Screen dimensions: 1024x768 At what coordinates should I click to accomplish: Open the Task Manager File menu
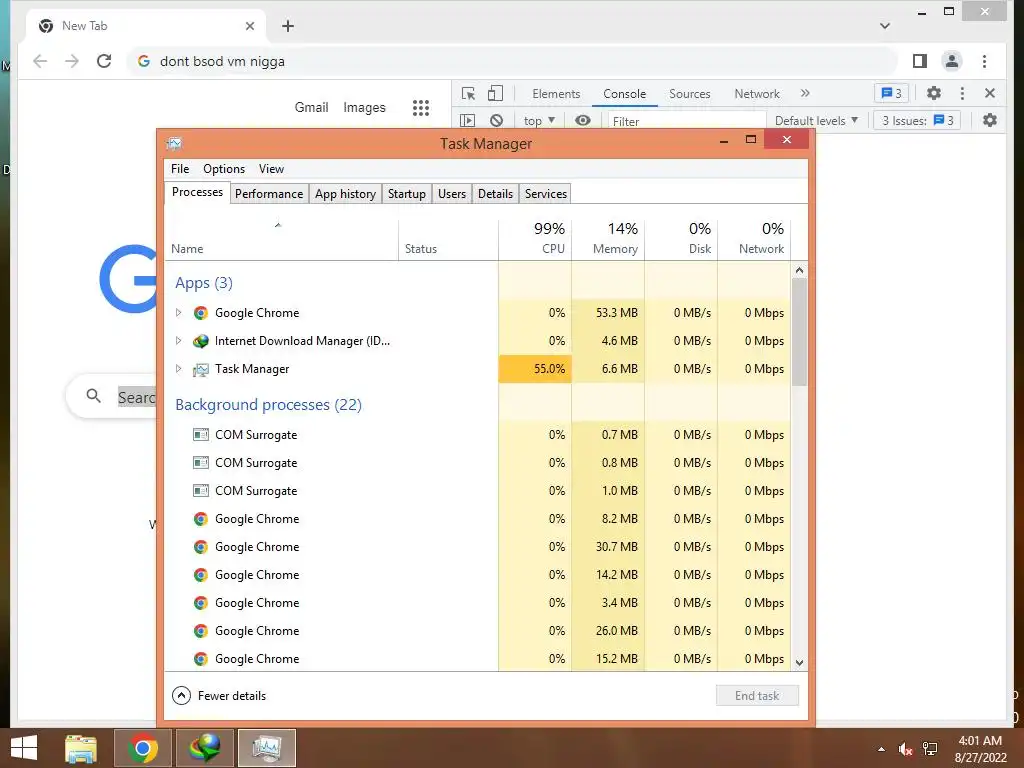coord(180,168)
